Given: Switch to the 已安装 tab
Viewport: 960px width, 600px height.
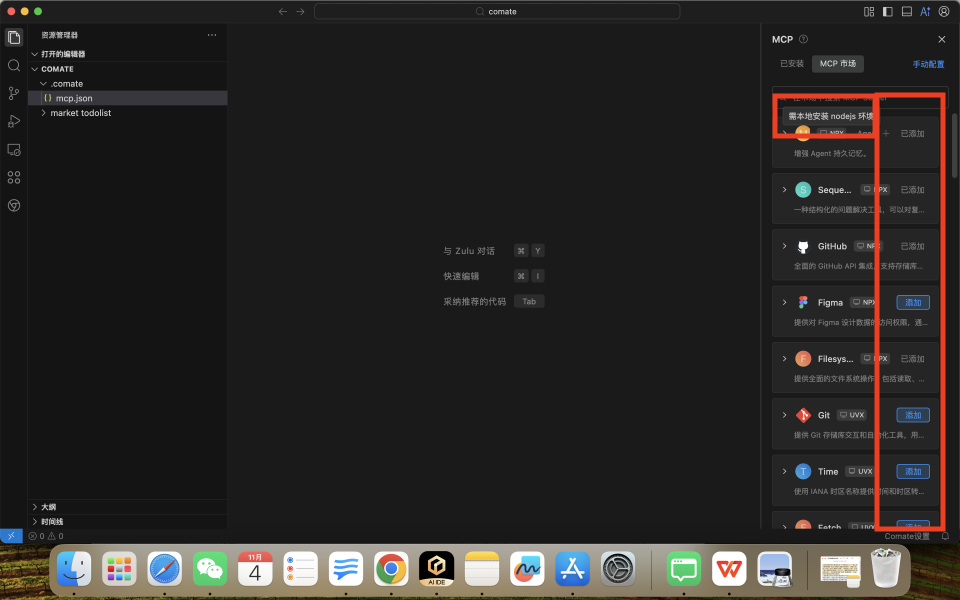Looking at the screenshot, I should coord(791,64).
